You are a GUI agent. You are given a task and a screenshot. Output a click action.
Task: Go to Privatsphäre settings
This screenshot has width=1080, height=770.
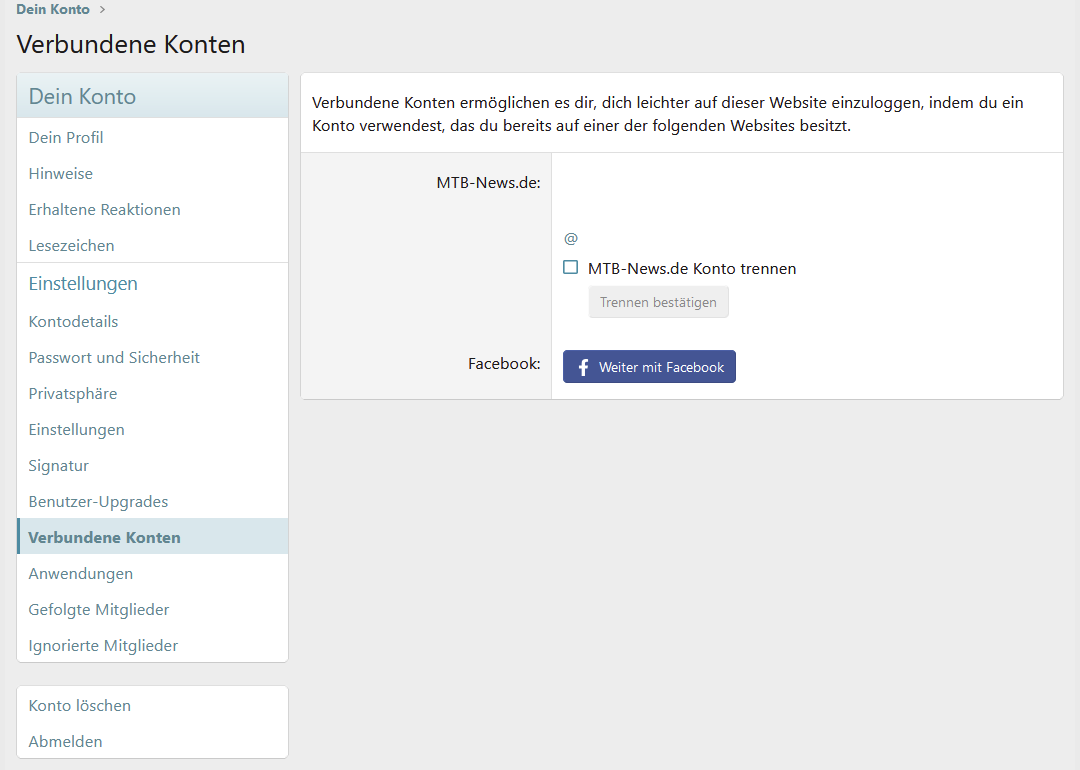152,393
